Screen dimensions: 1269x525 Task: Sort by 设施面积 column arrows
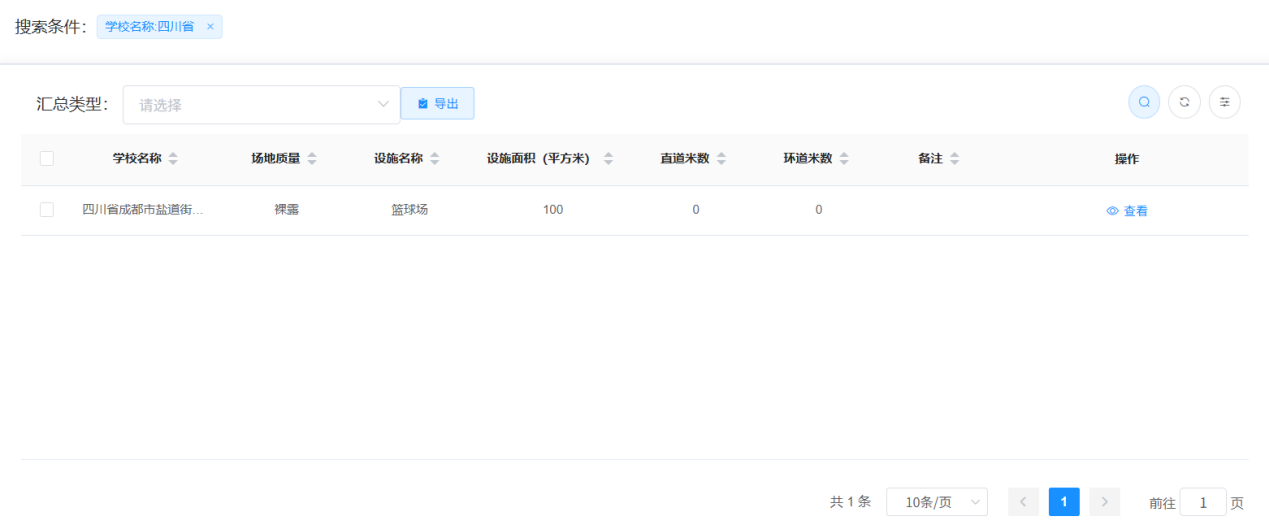(608, 159)
